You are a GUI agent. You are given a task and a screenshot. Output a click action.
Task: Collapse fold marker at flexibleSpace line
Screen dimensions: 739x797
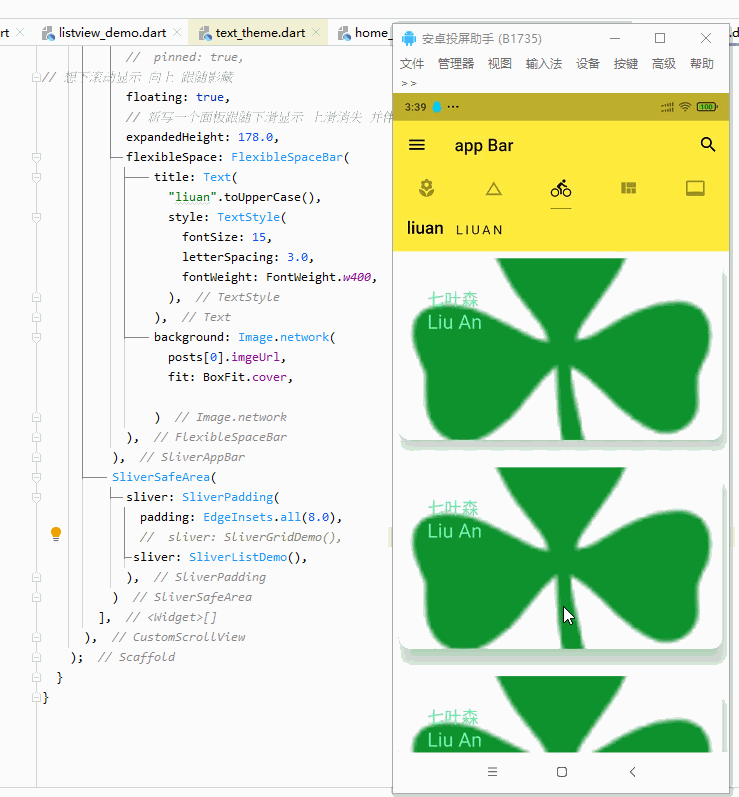pos(36,158)
